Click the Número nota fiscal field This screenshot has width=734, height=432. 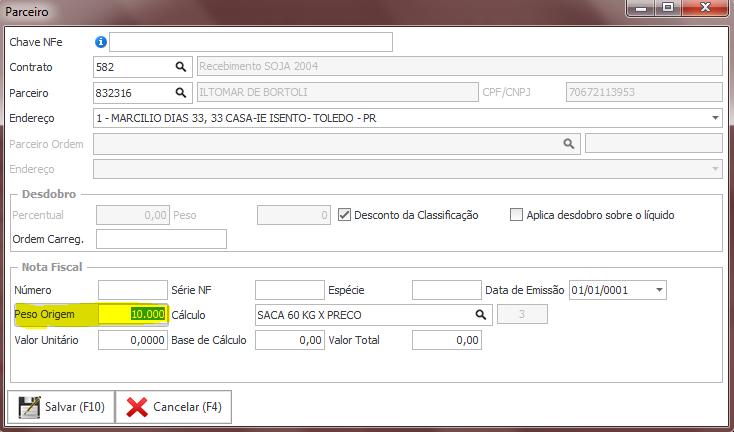tap(133, 290)
